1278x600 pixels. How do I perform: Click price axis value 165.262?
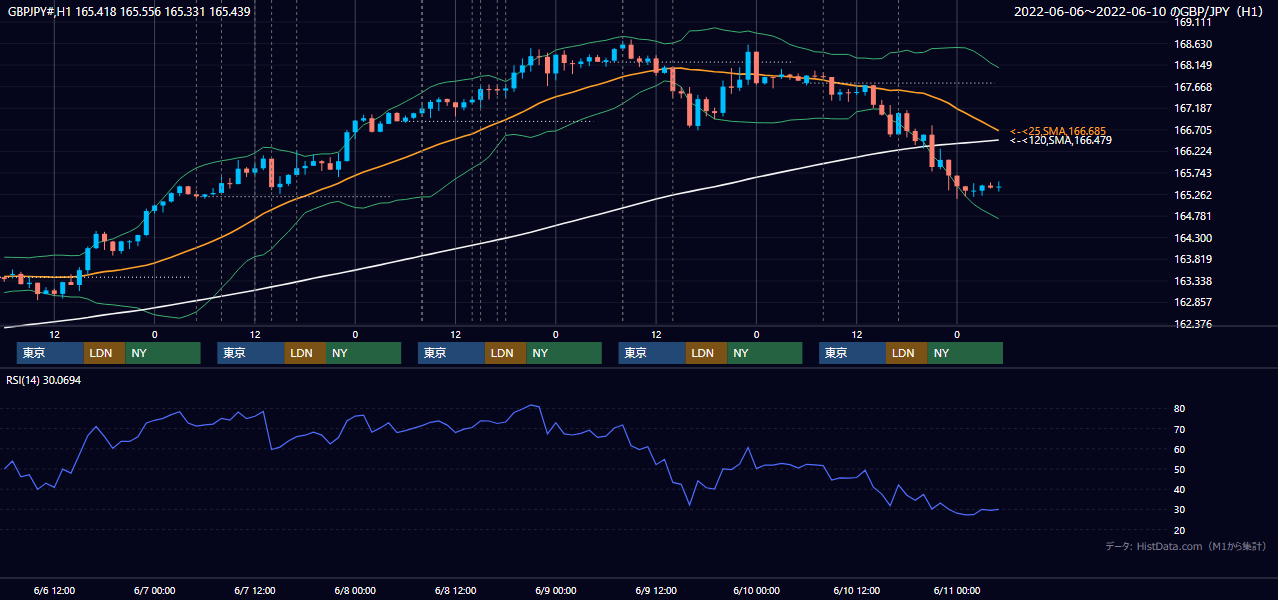(x=1193, y=195)
